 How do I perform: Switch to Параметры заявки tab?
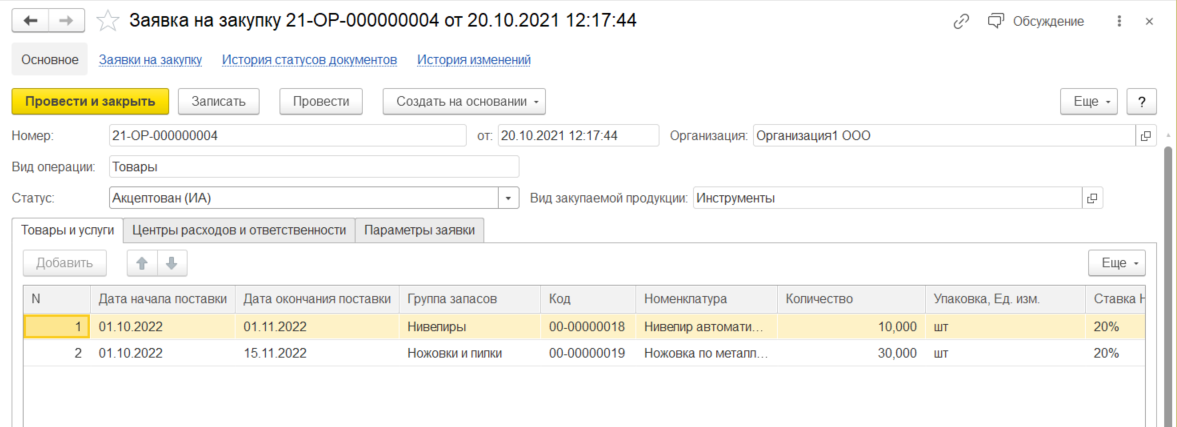[420, 230]
